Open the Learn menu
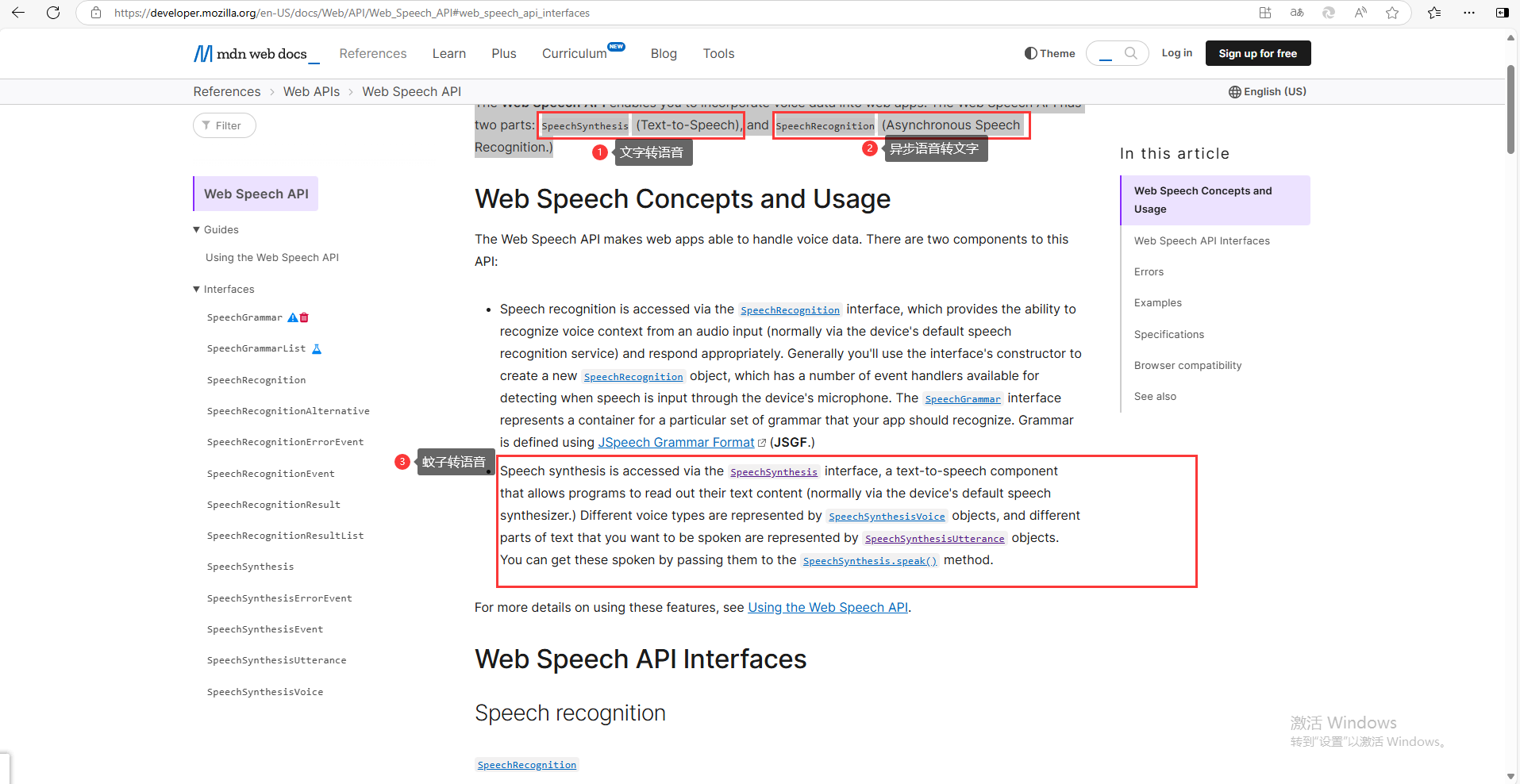Image resolution: width=1520 pixels, height=784 pixels. [449, 53]
